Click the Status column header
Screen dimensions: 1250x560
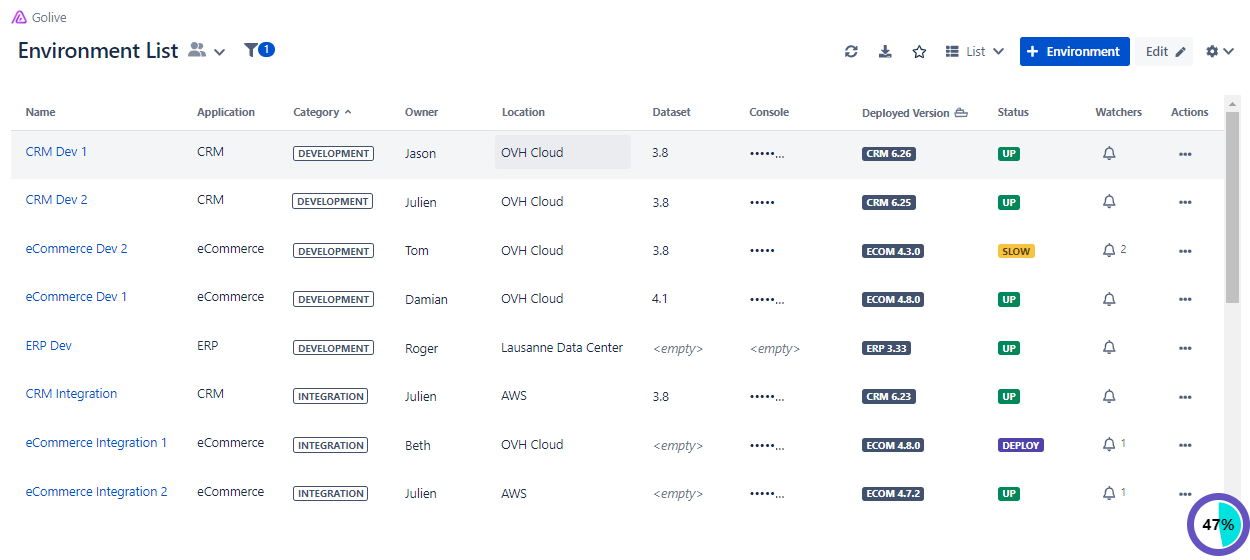pyautogui.click(x=1013, y=113)
